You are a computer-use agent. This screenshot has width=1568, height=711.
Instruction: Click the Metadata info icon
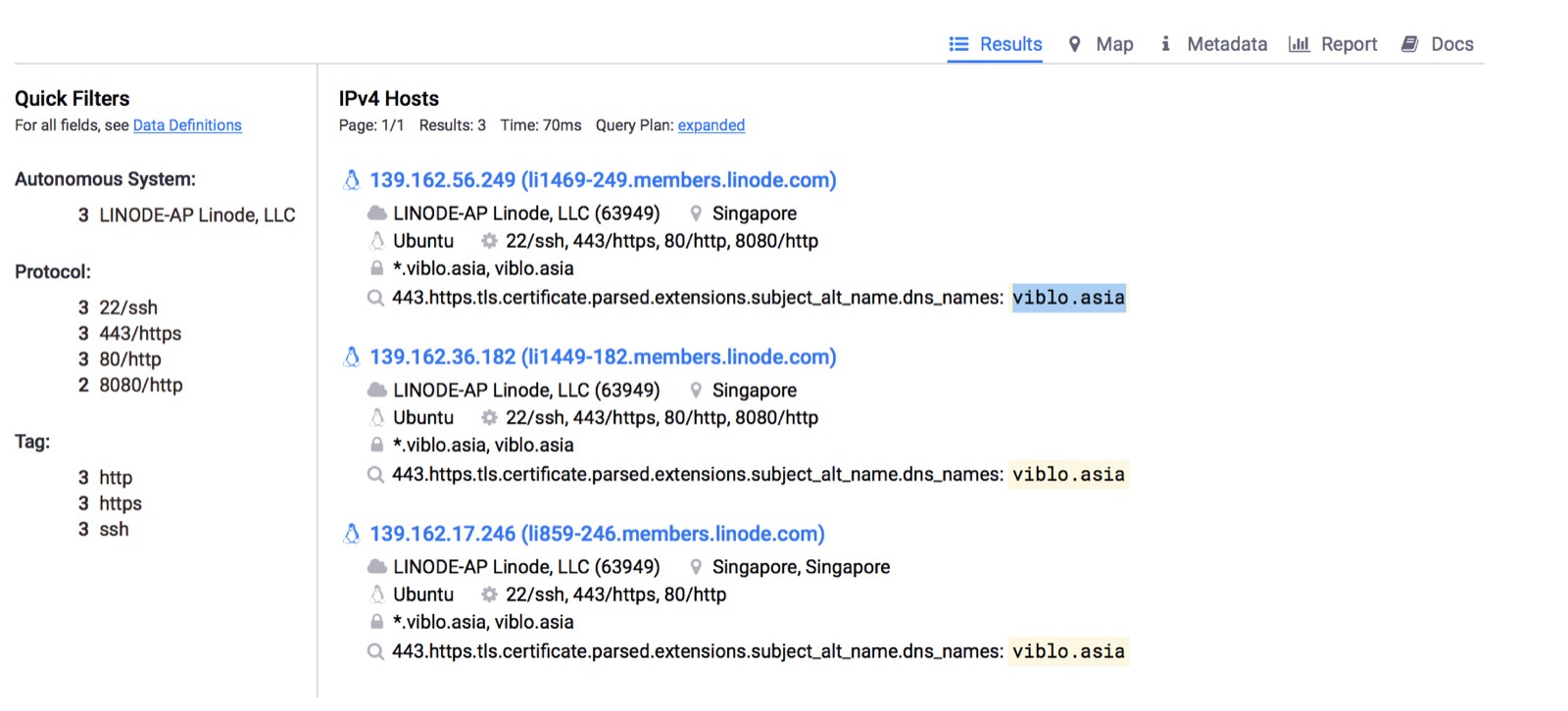pyautogui.click(x=1165, y=44)
